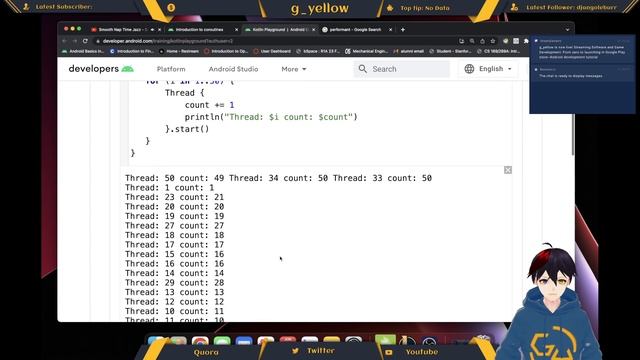Viewport: 640px width, 360px height.
Task: Open the bSpace R1A bookmark
Action: click(318, 51)
